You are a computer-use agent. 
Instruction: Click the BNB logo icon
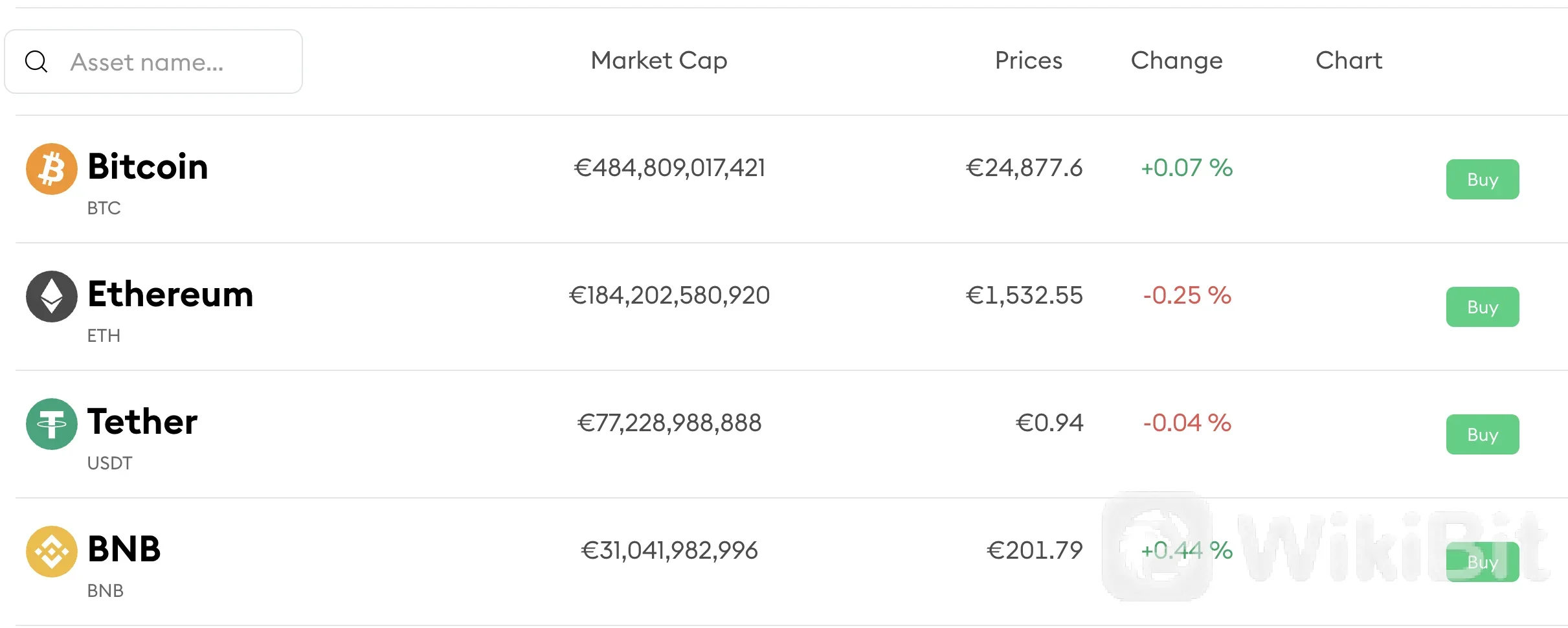pyautogui.click(x=52, y=552)
